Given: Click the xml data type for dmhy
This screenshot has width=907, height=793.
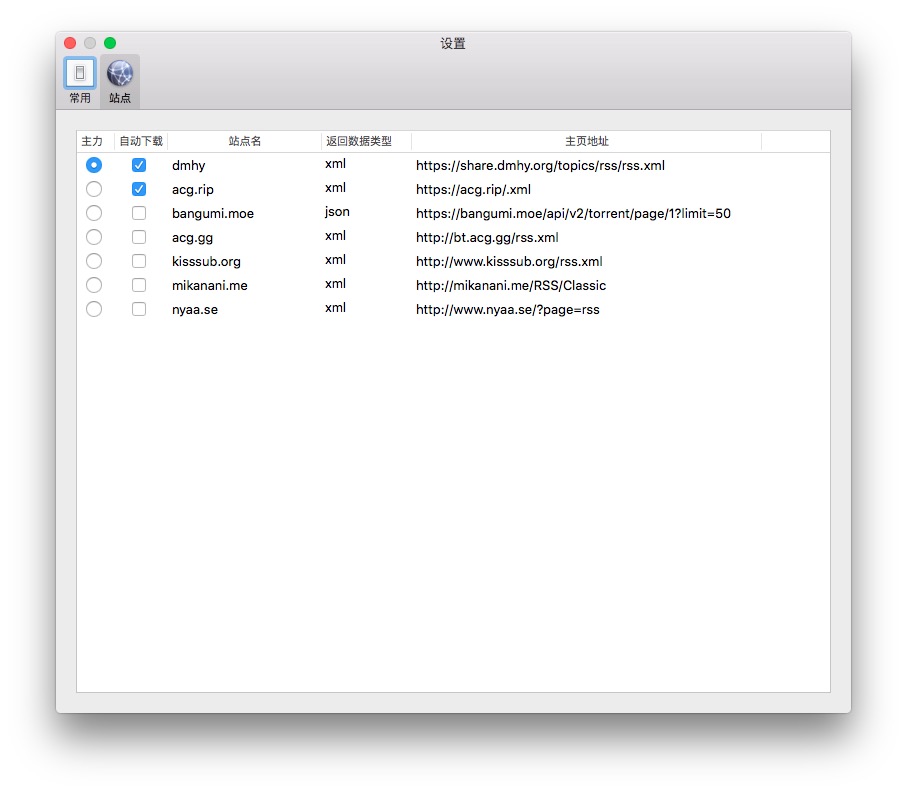Looking at the screenshot, I should tap(335, 164).
